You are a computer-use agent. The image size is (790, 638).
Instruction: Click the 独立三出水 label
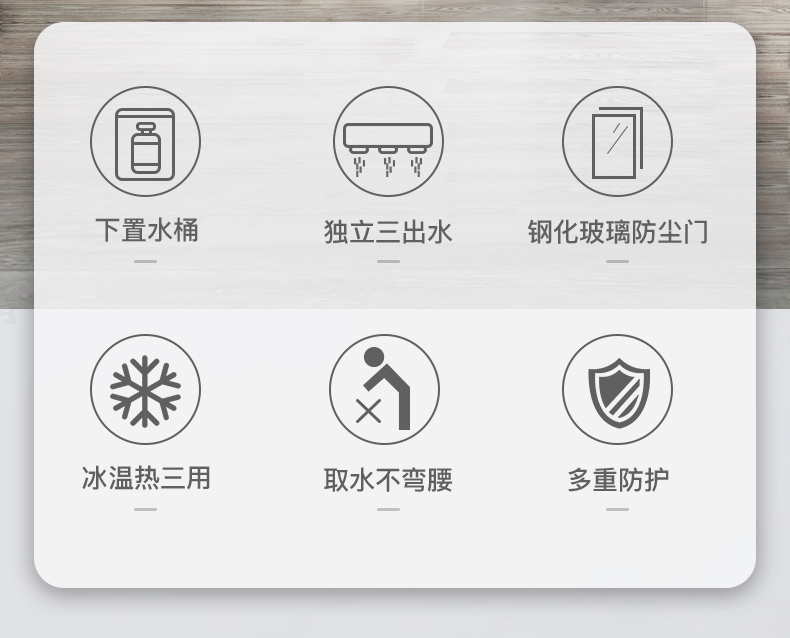[x=388, y=232]
